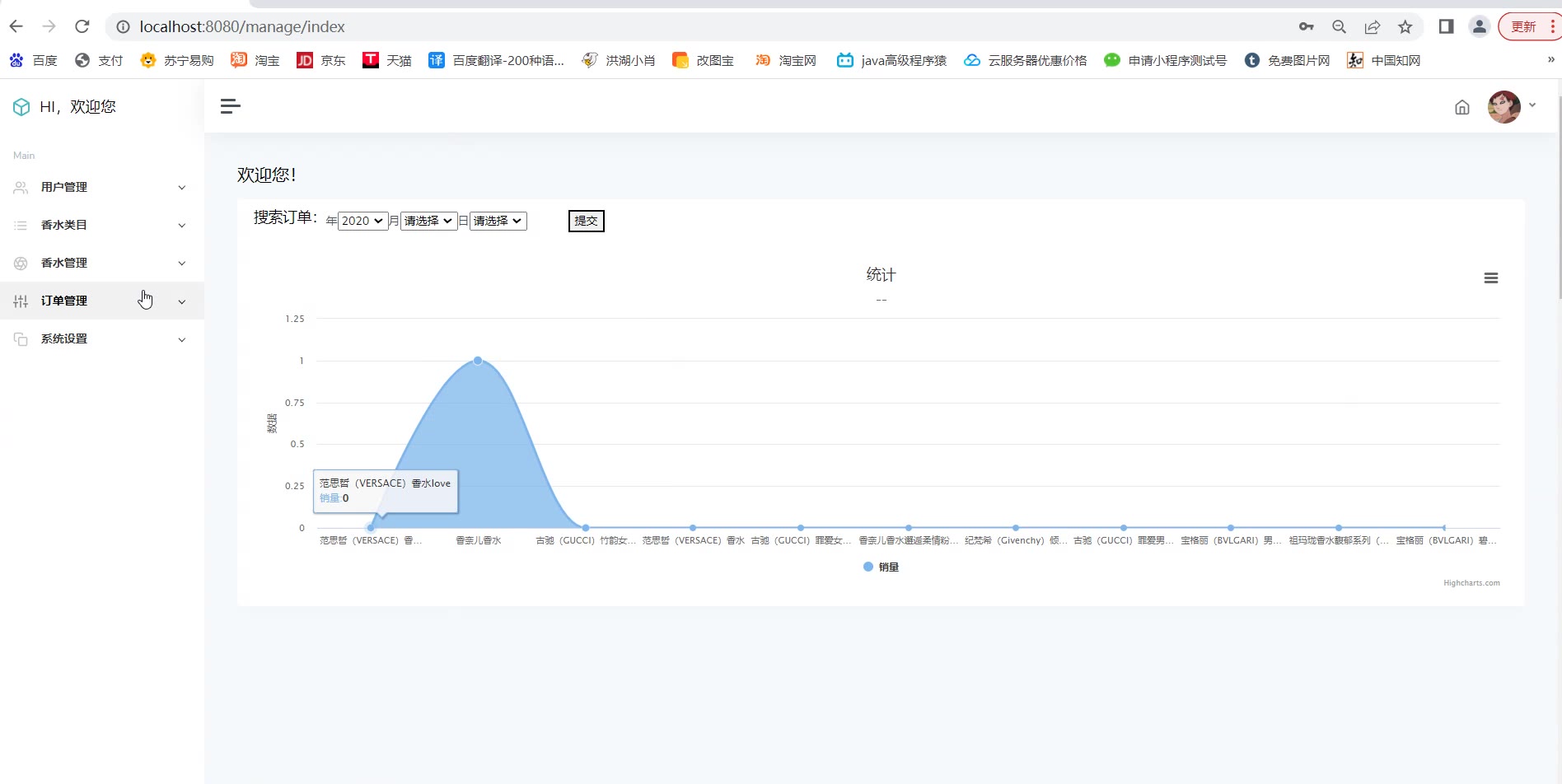Open the 免费图片网 bookmark
This screenshot has height=784, width=1562.
pyautogui.click(x=1288, y=60)
